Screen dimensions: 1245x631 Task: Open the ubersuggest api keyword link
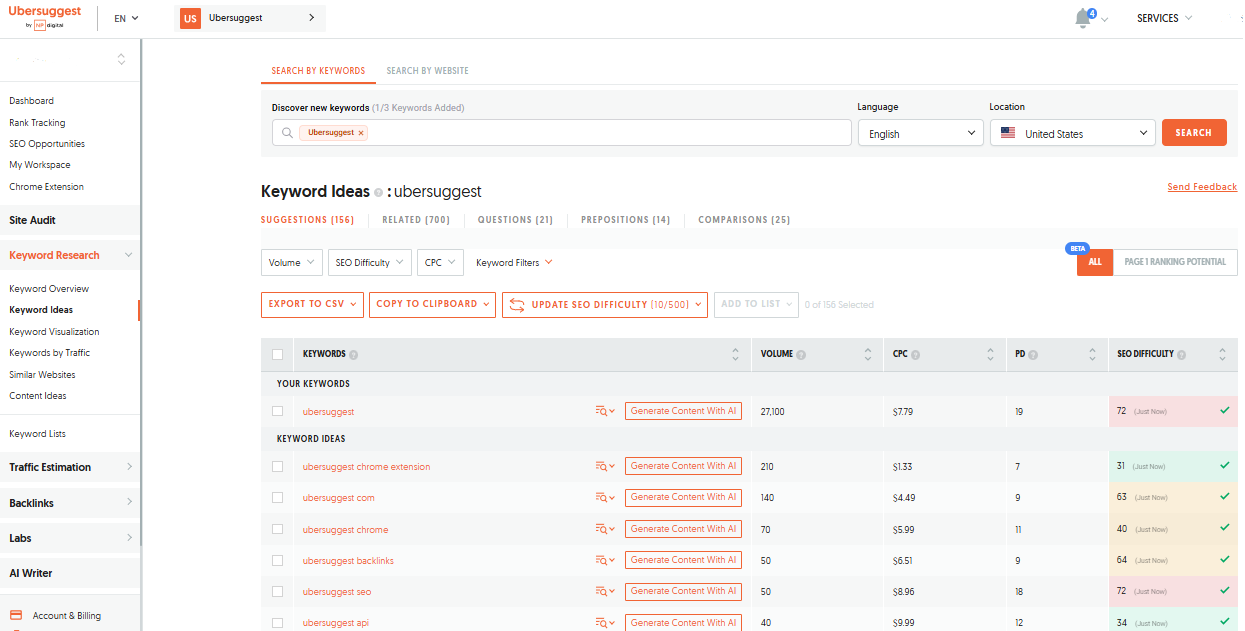pos(336,622)
